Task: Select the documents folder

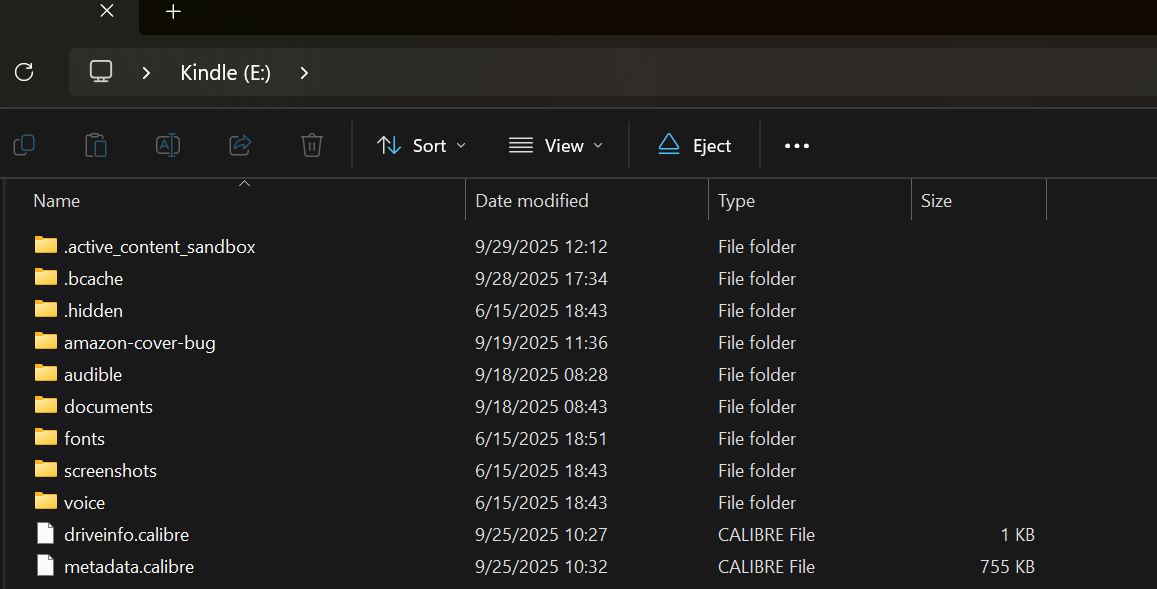Action: tap(108, 407)
